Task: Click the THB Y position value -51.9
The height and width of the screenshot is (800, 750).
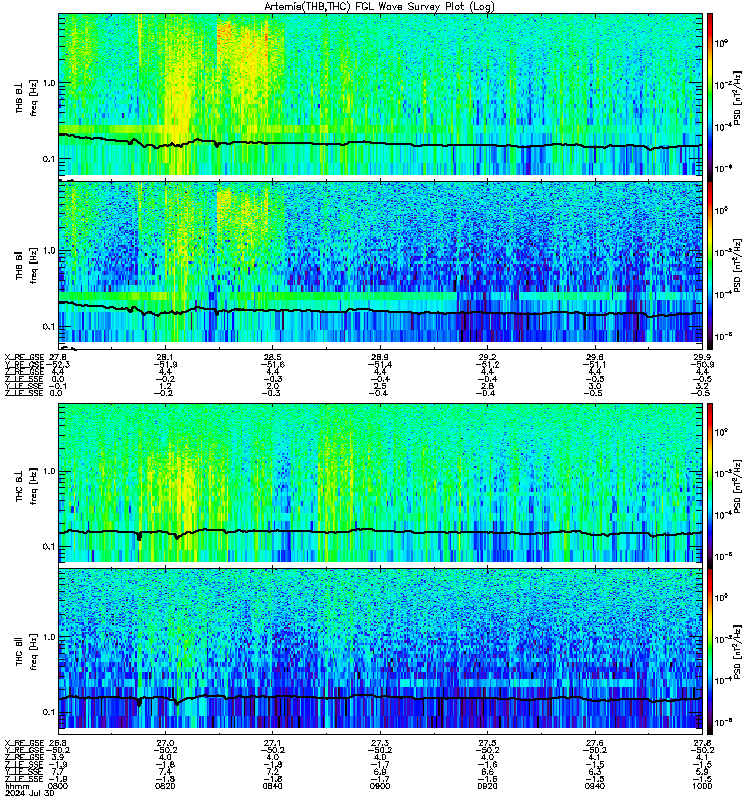Action: click(165, 364)
